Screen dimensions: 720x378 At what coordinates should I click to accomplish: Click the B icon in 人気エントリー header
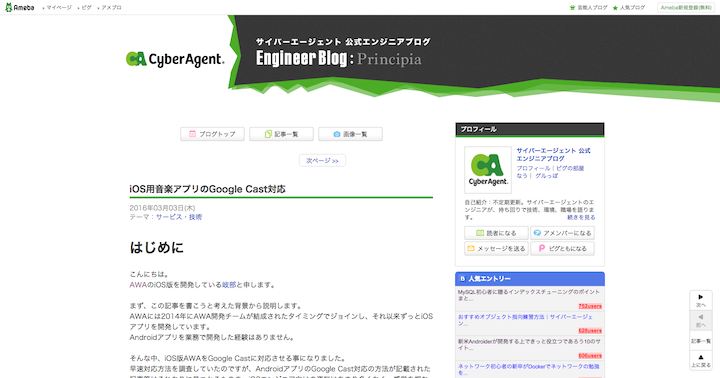[462, 279]
